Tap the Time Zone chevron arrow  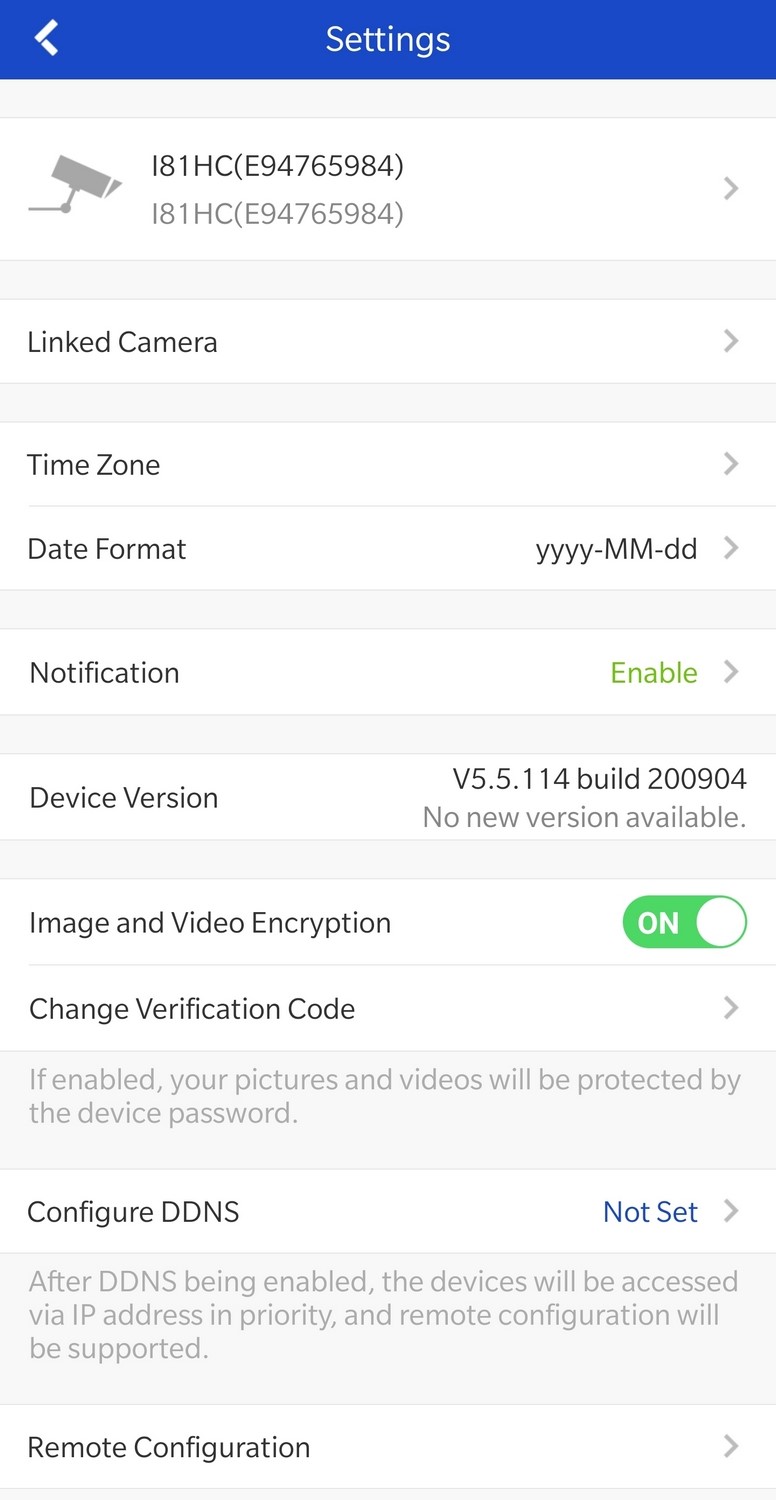point(731,464)
